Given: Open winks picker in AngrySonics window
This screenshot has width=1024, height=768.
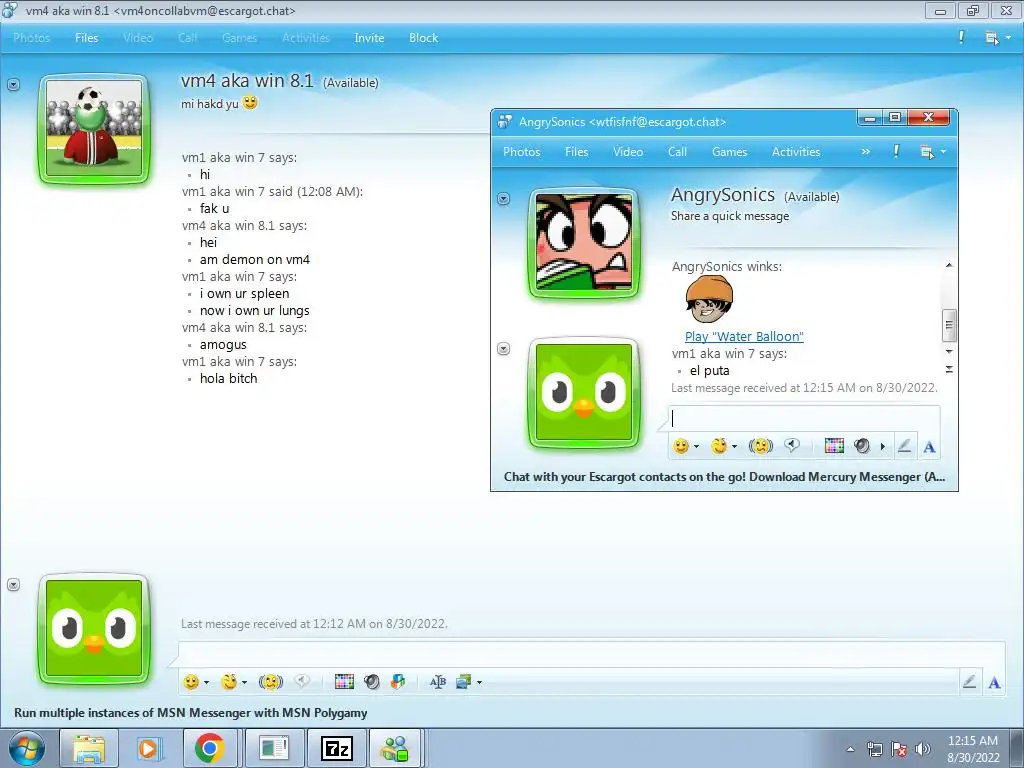Looking at the screenshot, I should 719,446.
